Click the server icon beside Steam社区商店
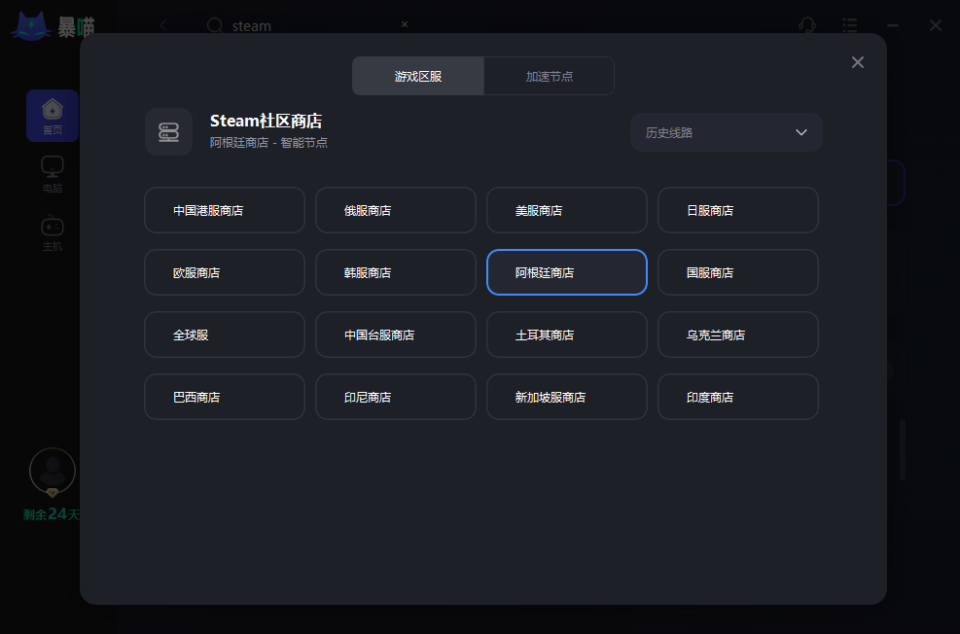Image resolution: width=960 pixels, height=634 pixels. tap(169, 132)
